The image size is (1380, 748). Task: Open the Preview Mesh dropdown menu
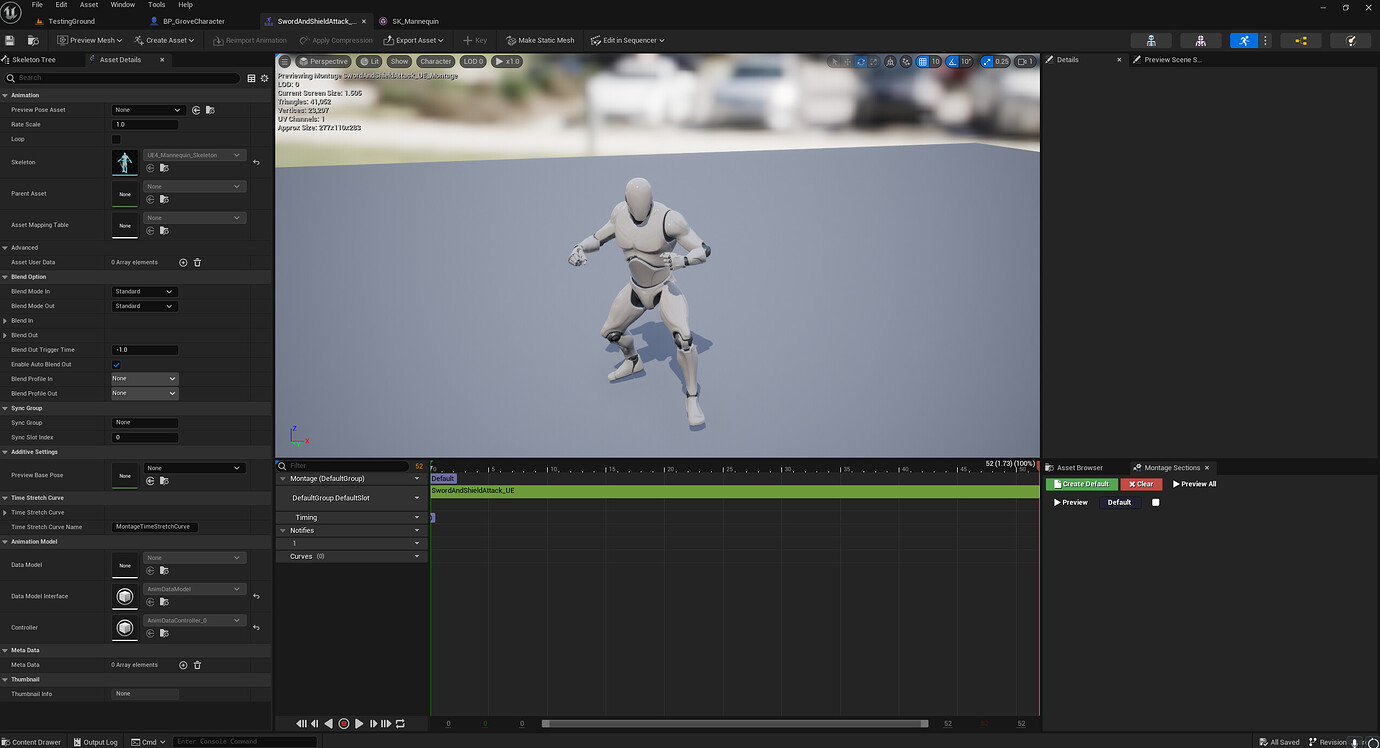coord(90,40)
